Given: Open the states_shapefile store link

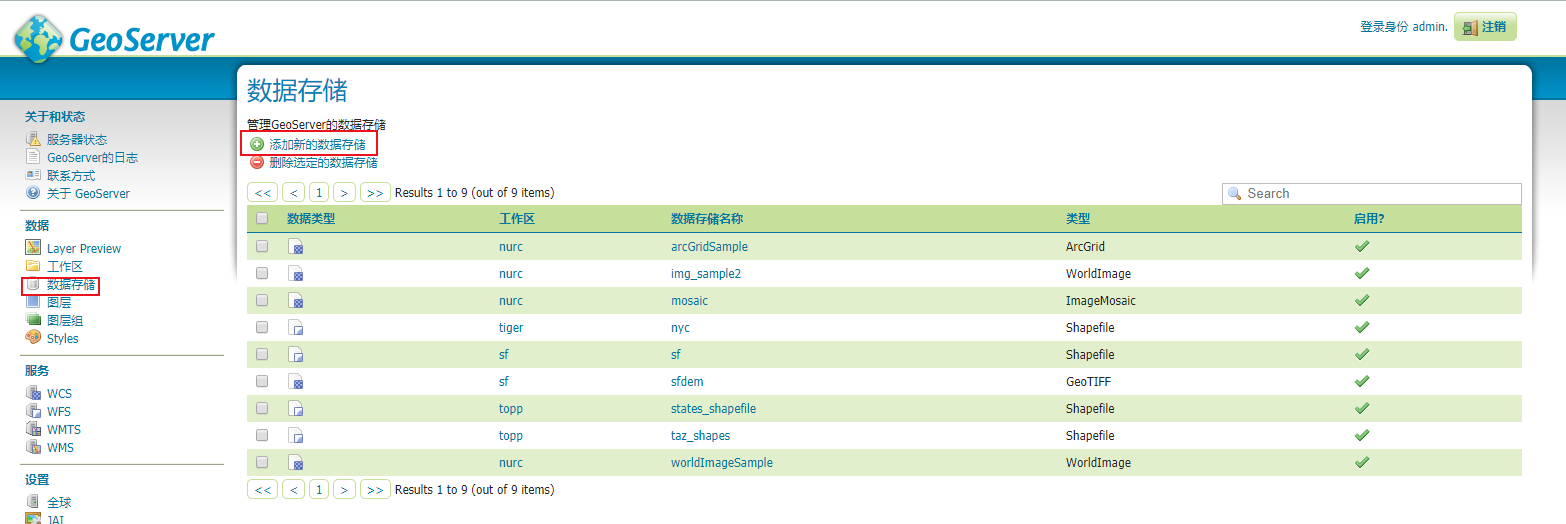Looking at the screenshot, I should click(x=713, y=408).
